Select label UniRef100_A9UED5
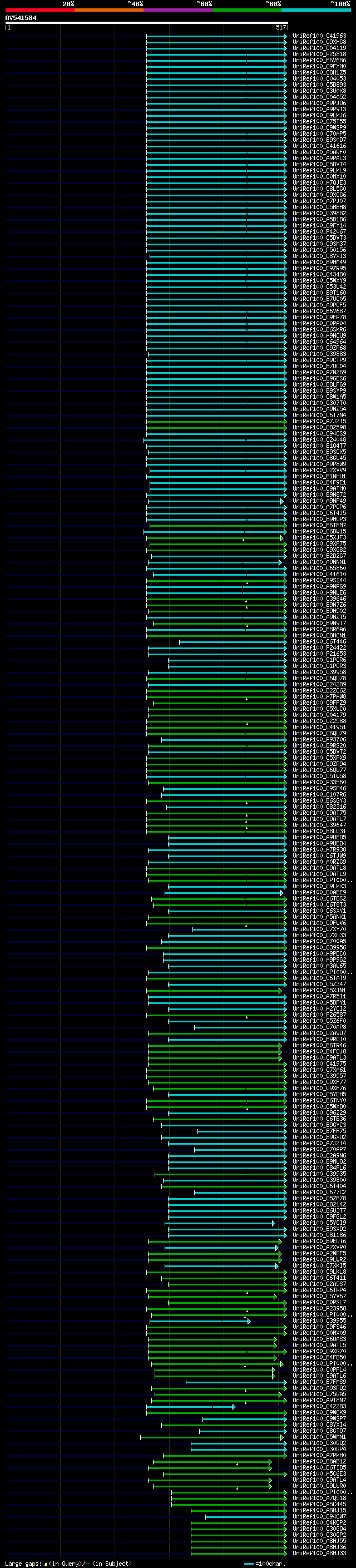Viewport: 356px width, 1568px height. tap(319, 837)
